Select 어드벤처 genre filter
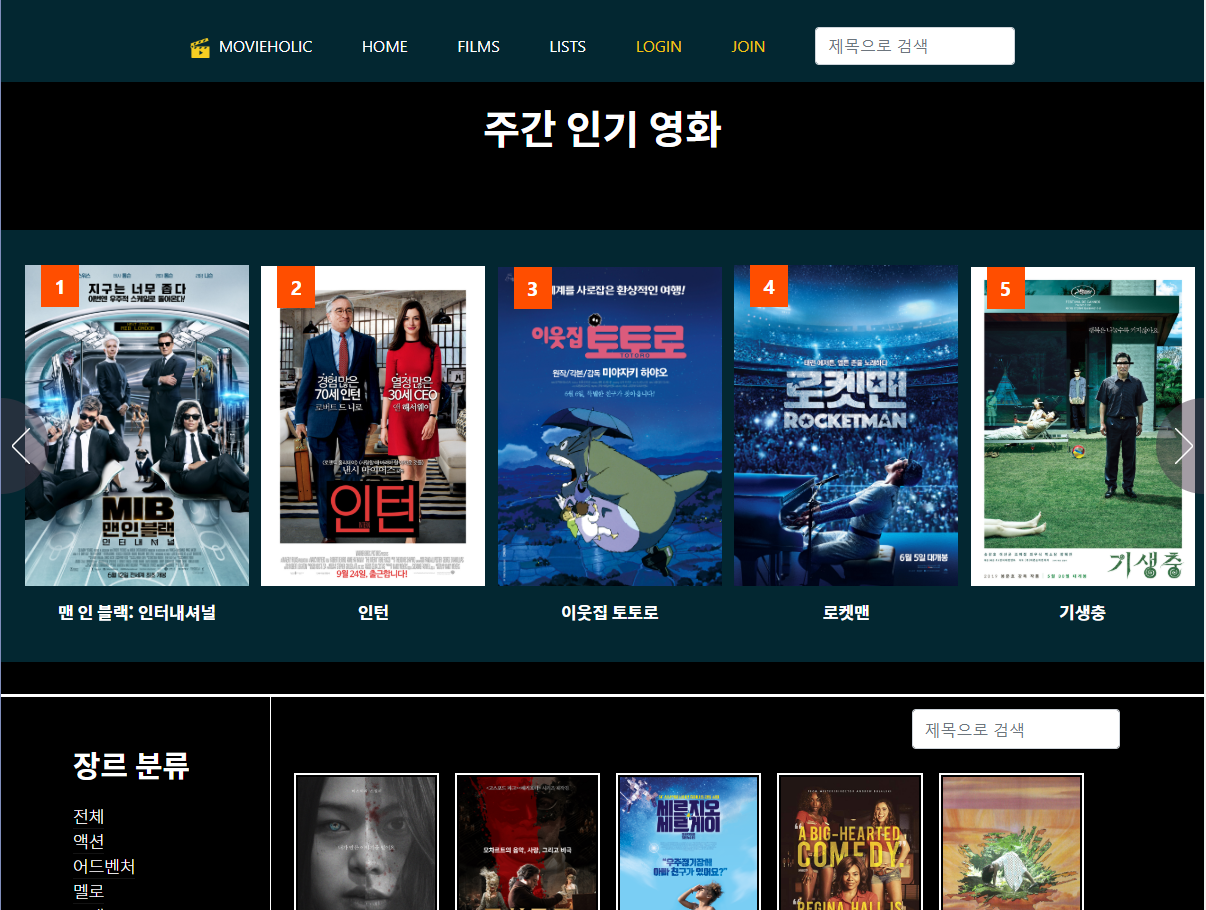The width and height of the screenshot is (1206, 910). pyautogui.click(x=104, y=866)
